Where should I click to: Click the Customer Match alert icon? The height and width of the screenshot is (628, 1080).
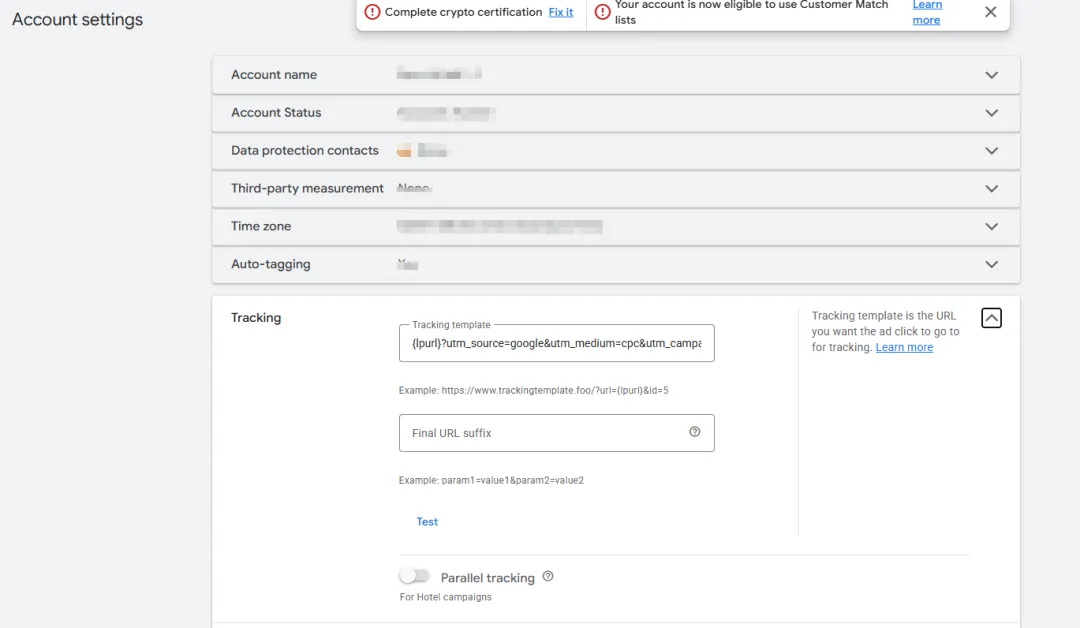pyautogui.click(x=602, y=12)
